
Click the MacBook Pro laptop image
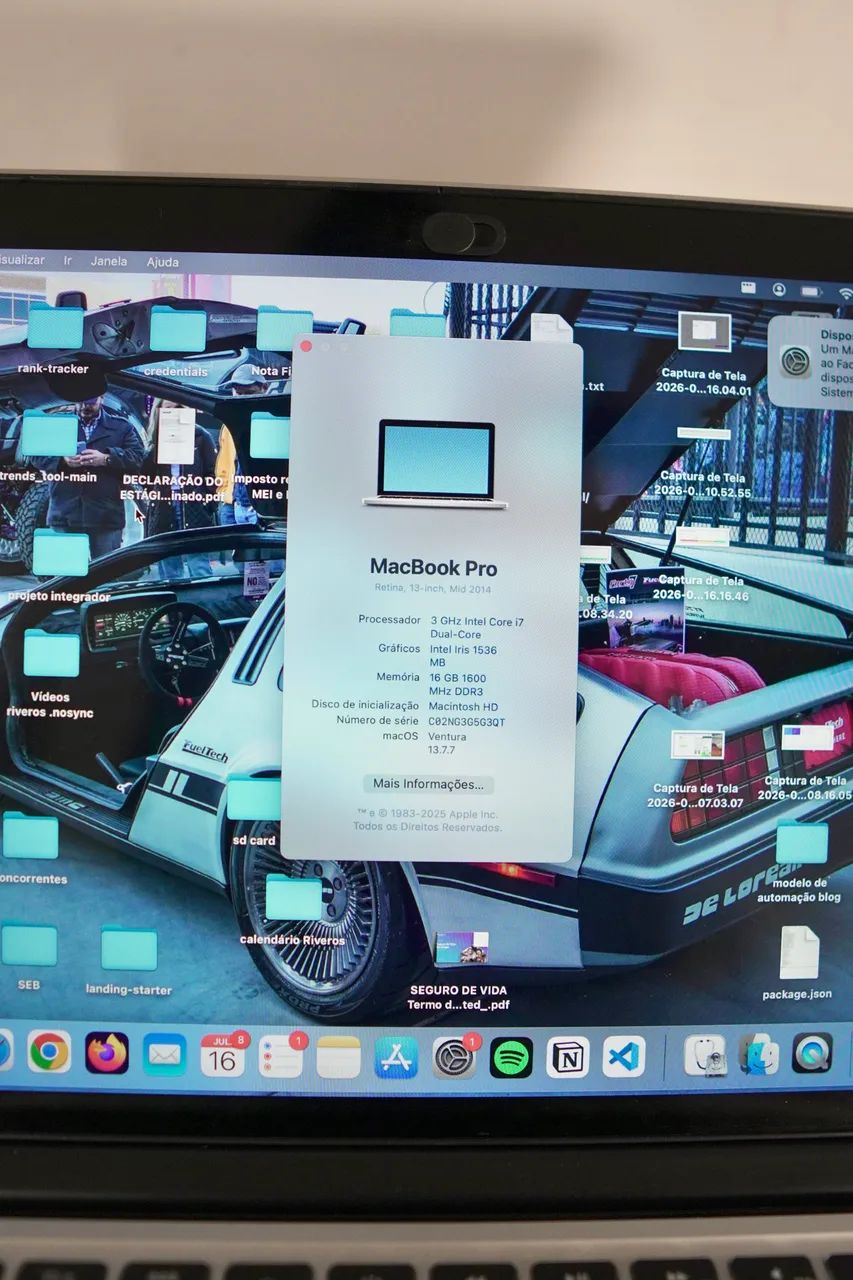click(x=436, y=464)
